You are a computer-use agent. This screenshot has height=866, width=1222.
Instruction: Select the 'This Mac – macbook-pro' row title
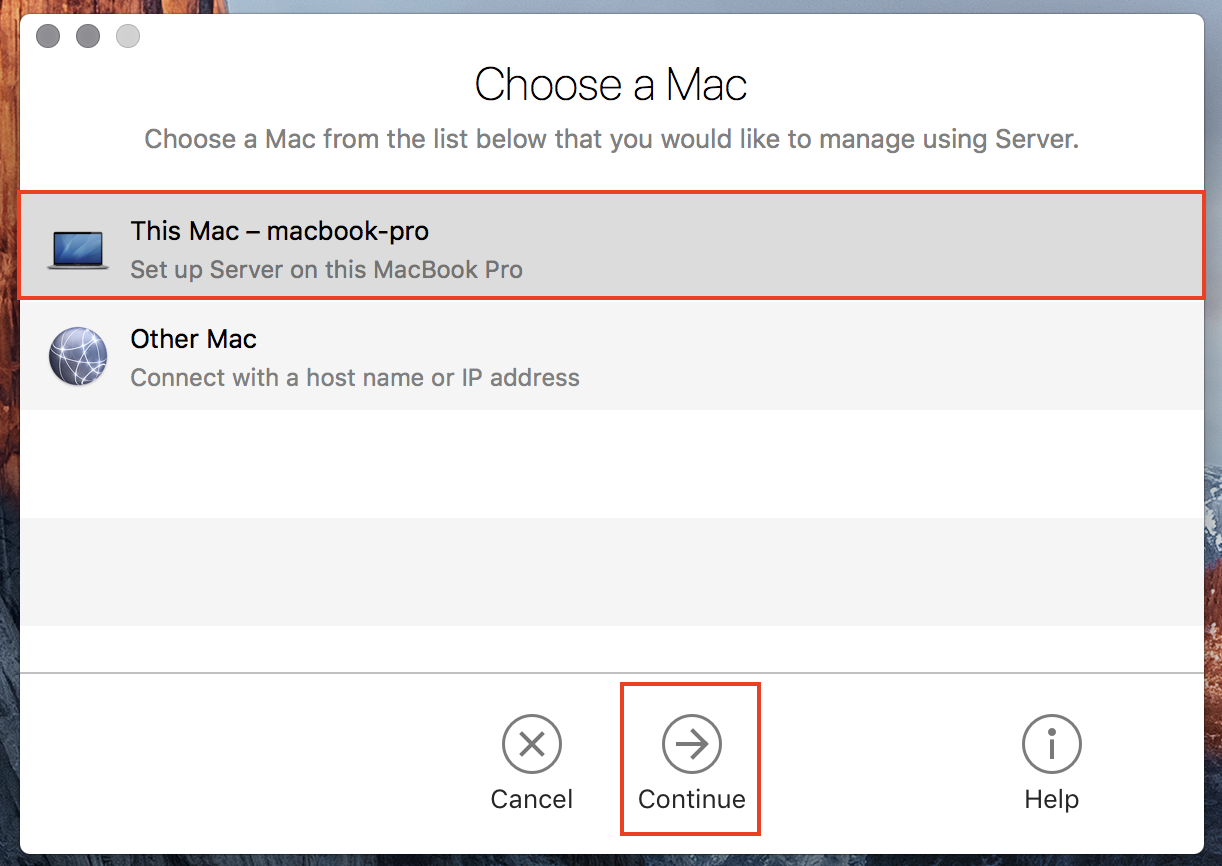(x=279, y=232)
